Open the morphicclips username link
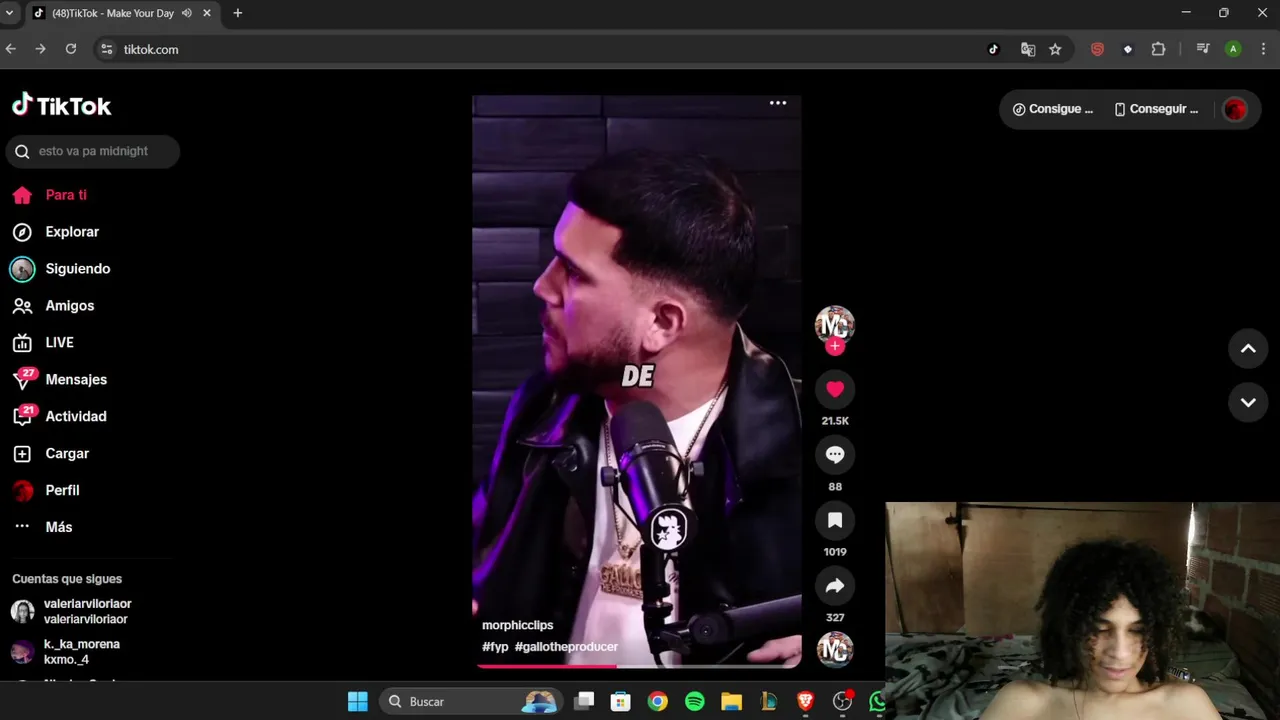This screenshot has height=720, width=1280. tap(517, 625)
